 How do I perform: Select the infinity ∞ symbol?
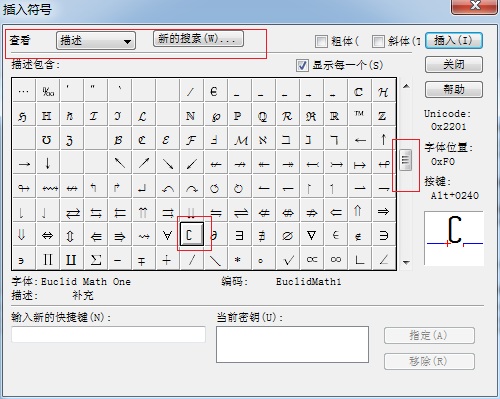pyautogui.click(x=335, y=259)
